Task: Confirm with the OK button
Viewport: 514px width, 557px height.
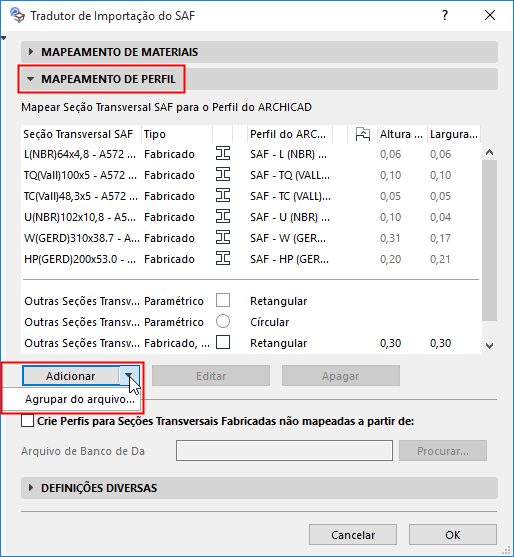Action: coord(453,535)
